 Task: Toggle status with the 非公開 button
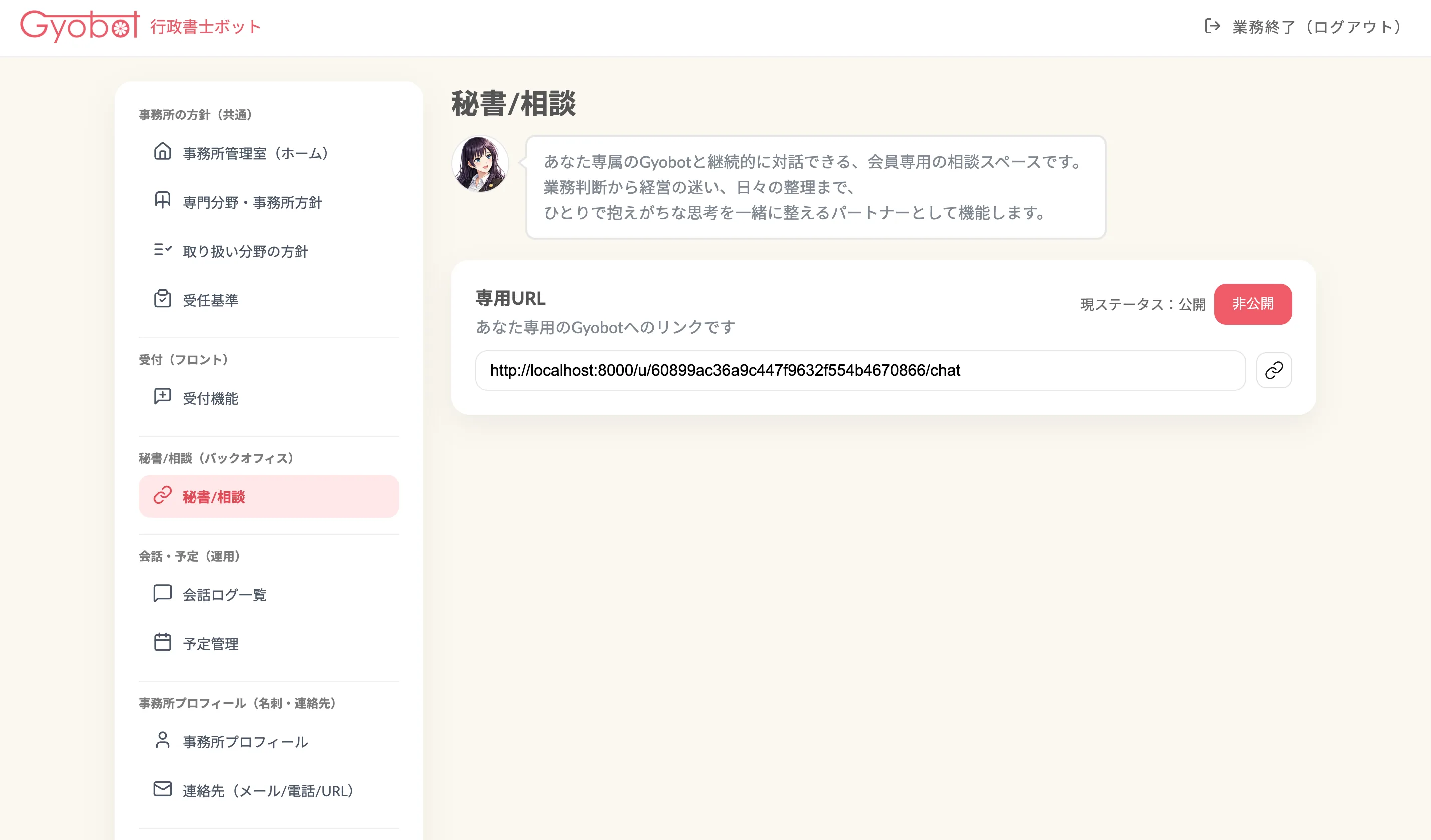point(1252,304)
